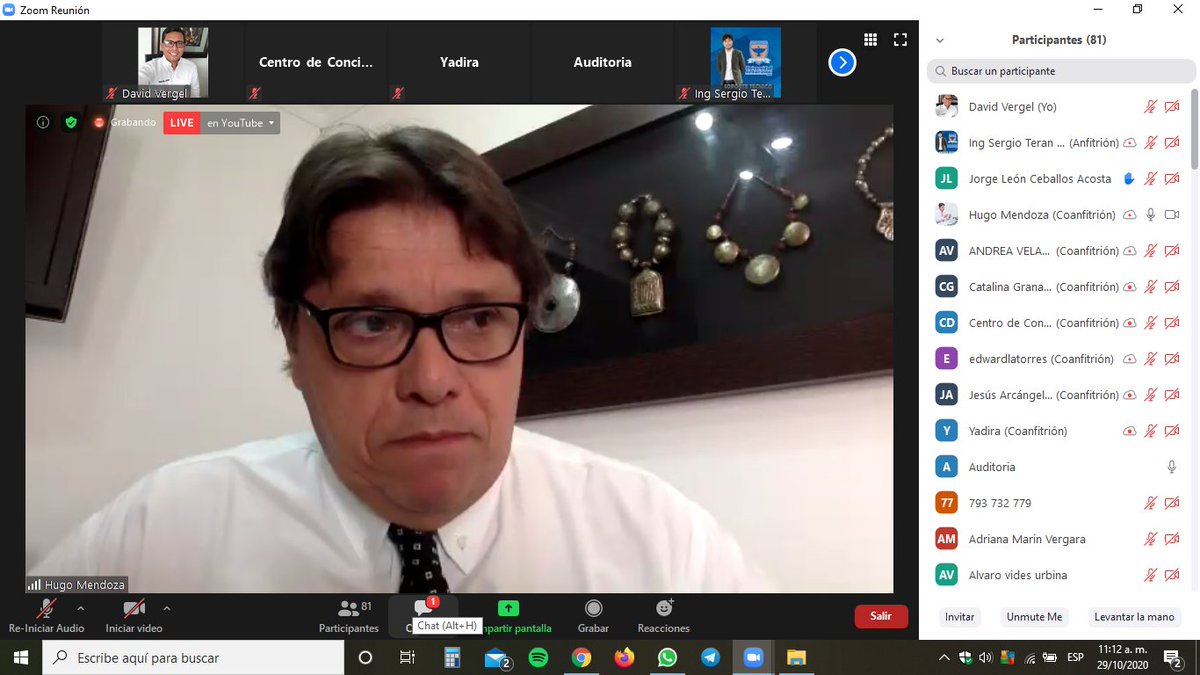This screenshot has width=1200, height=675.
Task: Open Google Chrome from the taskbar
Action: click(x=581, y=657)
